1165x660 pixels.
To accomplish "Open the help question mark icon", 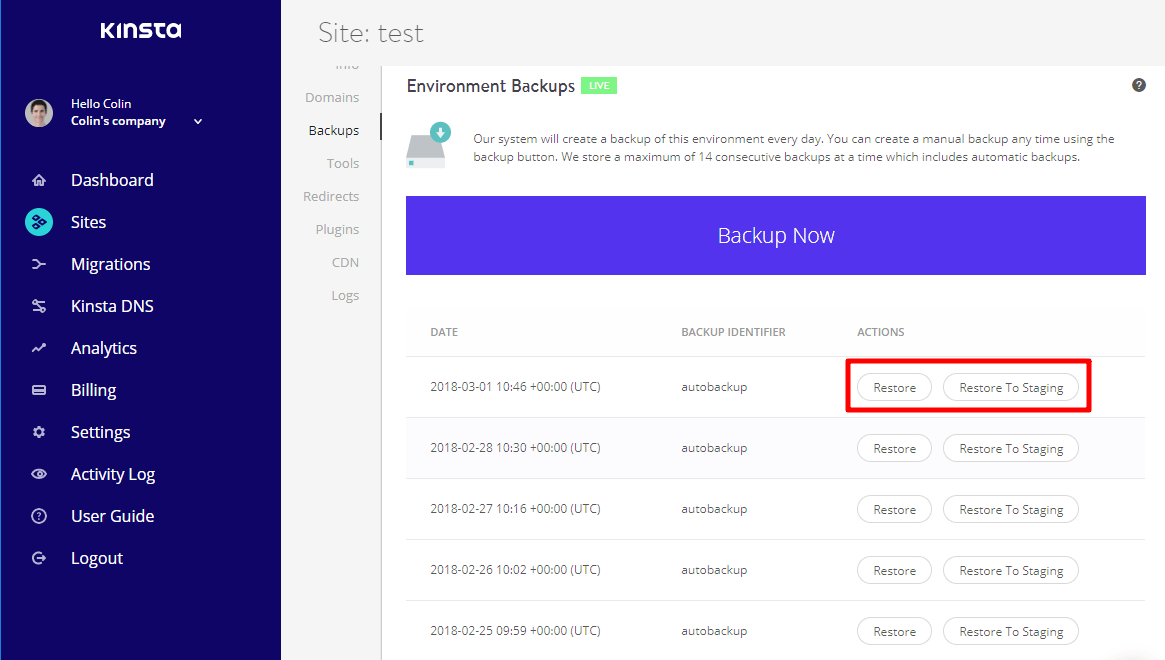I will click(x=1138, y=86).
